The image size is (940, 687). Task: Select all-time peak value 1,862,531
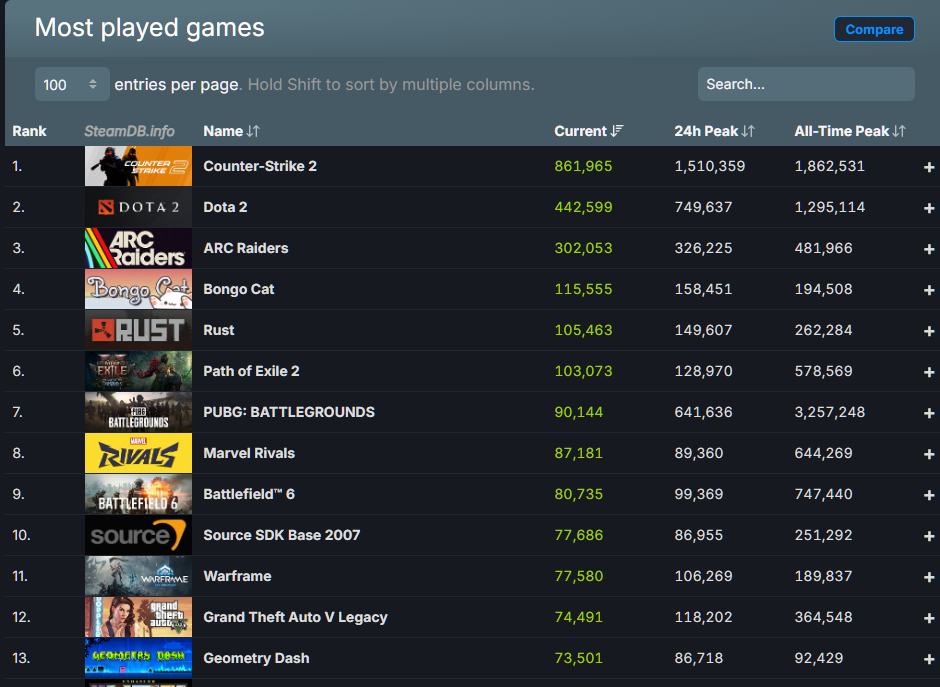[830, 166]
